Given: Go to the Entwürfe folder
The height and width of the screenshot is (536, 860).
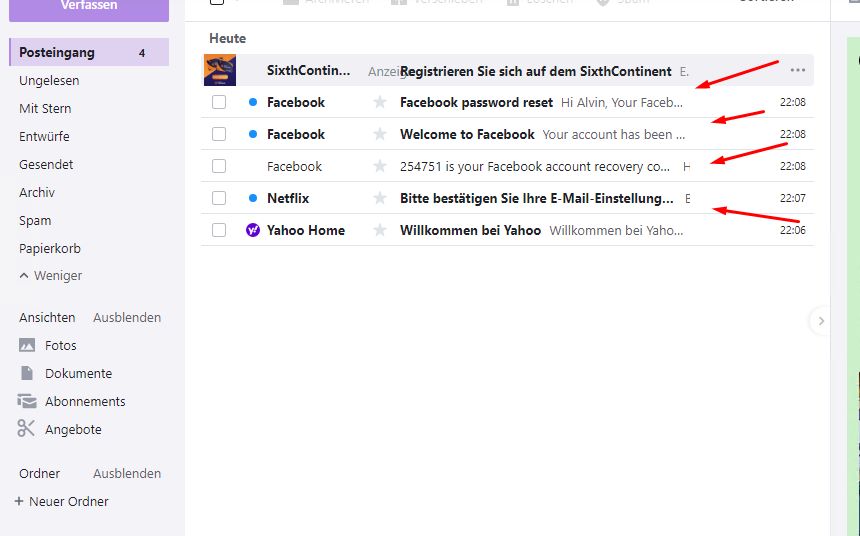Looking at the screenshot, I should pyautogui.click(x=44, y=137).
